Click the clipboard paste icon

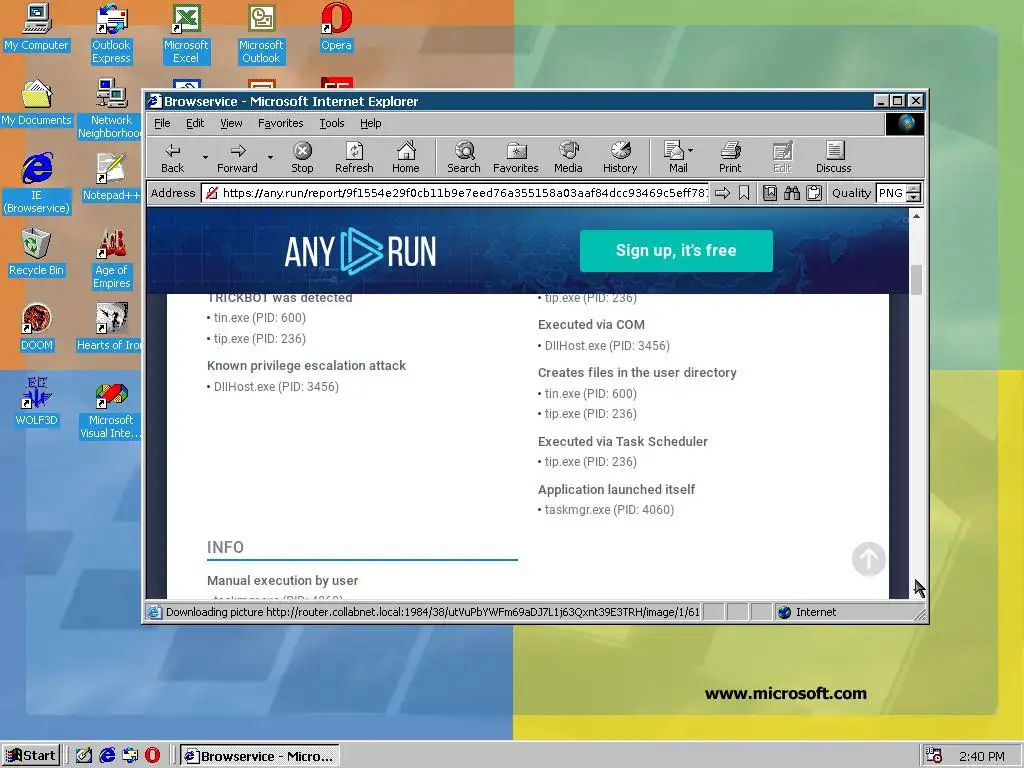coord(814,193)
